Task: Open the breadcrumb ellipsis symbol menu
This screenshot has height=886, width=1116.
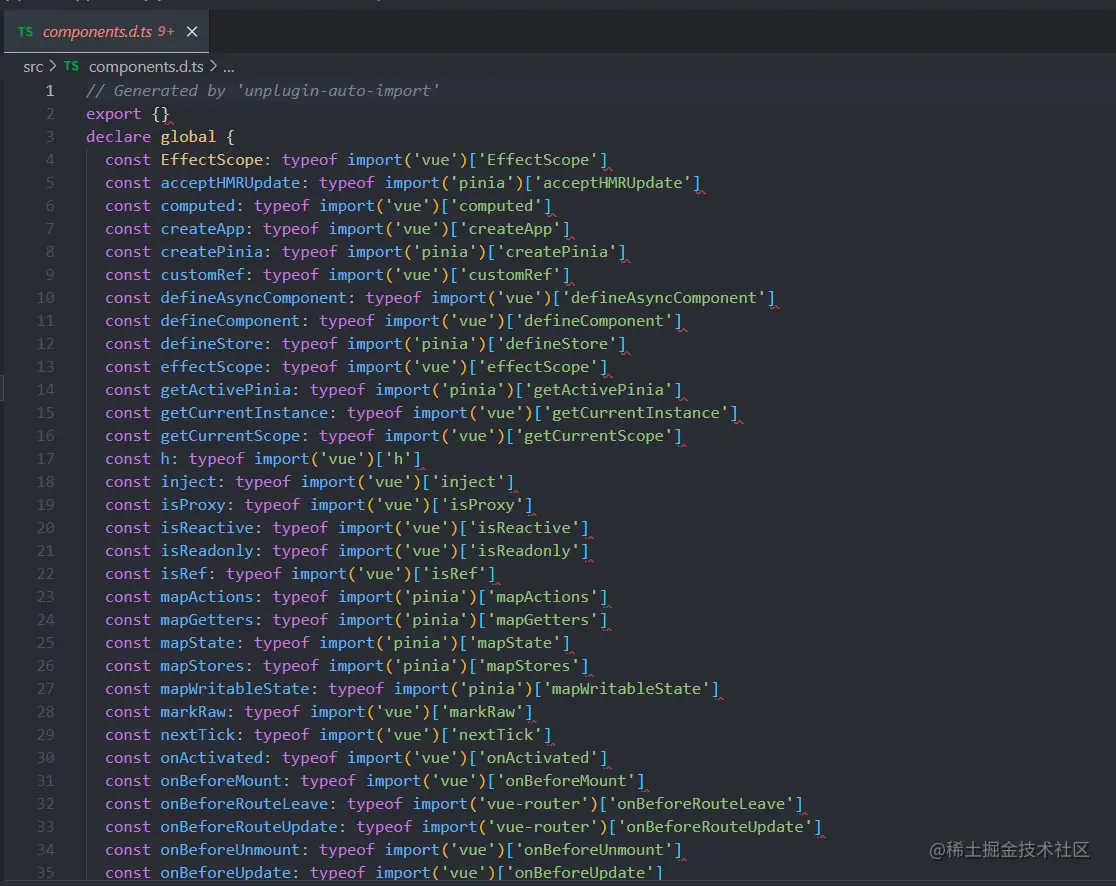Action: [x=228, y=68]
